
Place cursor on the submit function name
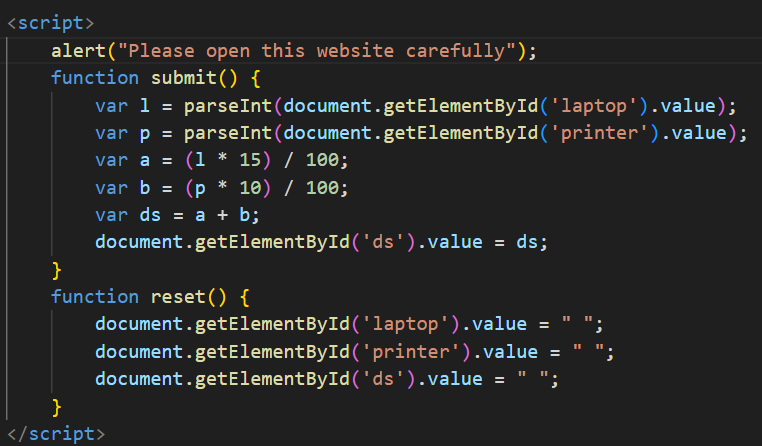tap(184, 78)
